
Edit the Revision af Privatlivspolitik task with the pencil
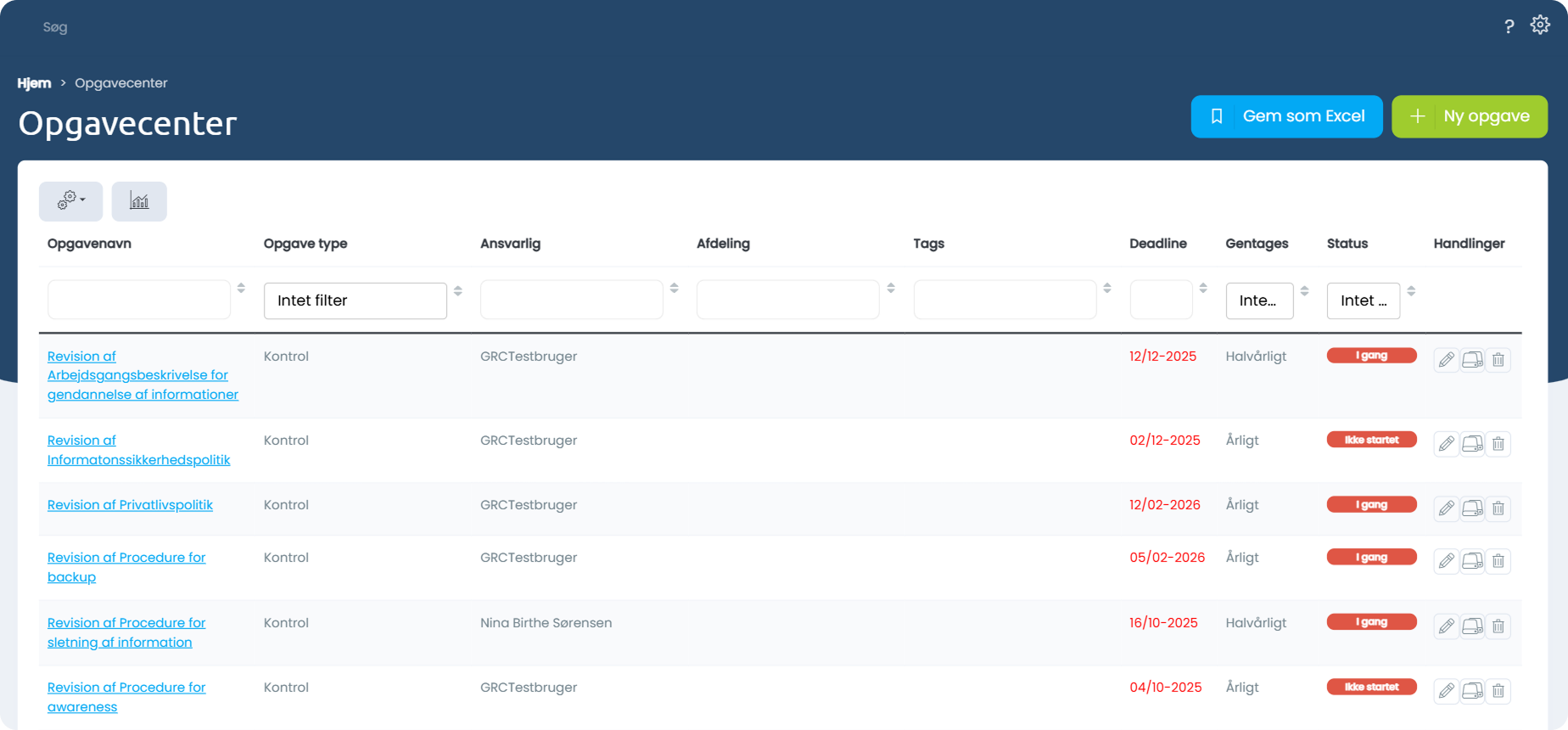1447,508
